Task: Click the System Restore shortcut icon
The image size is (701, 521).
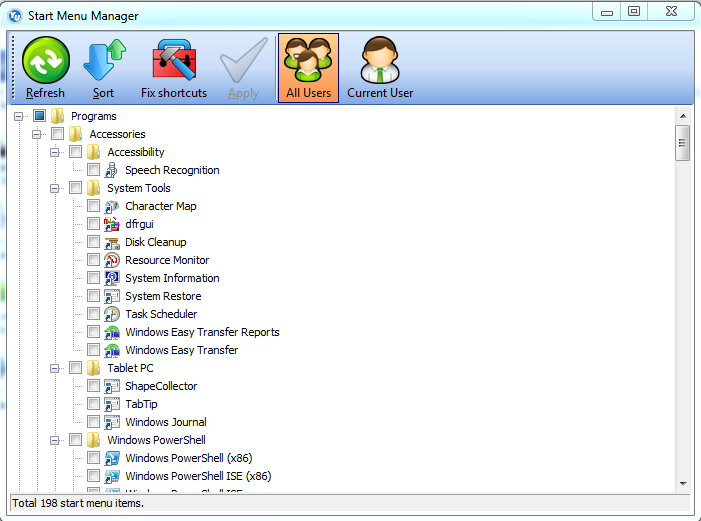Action: tap(111, 296)
